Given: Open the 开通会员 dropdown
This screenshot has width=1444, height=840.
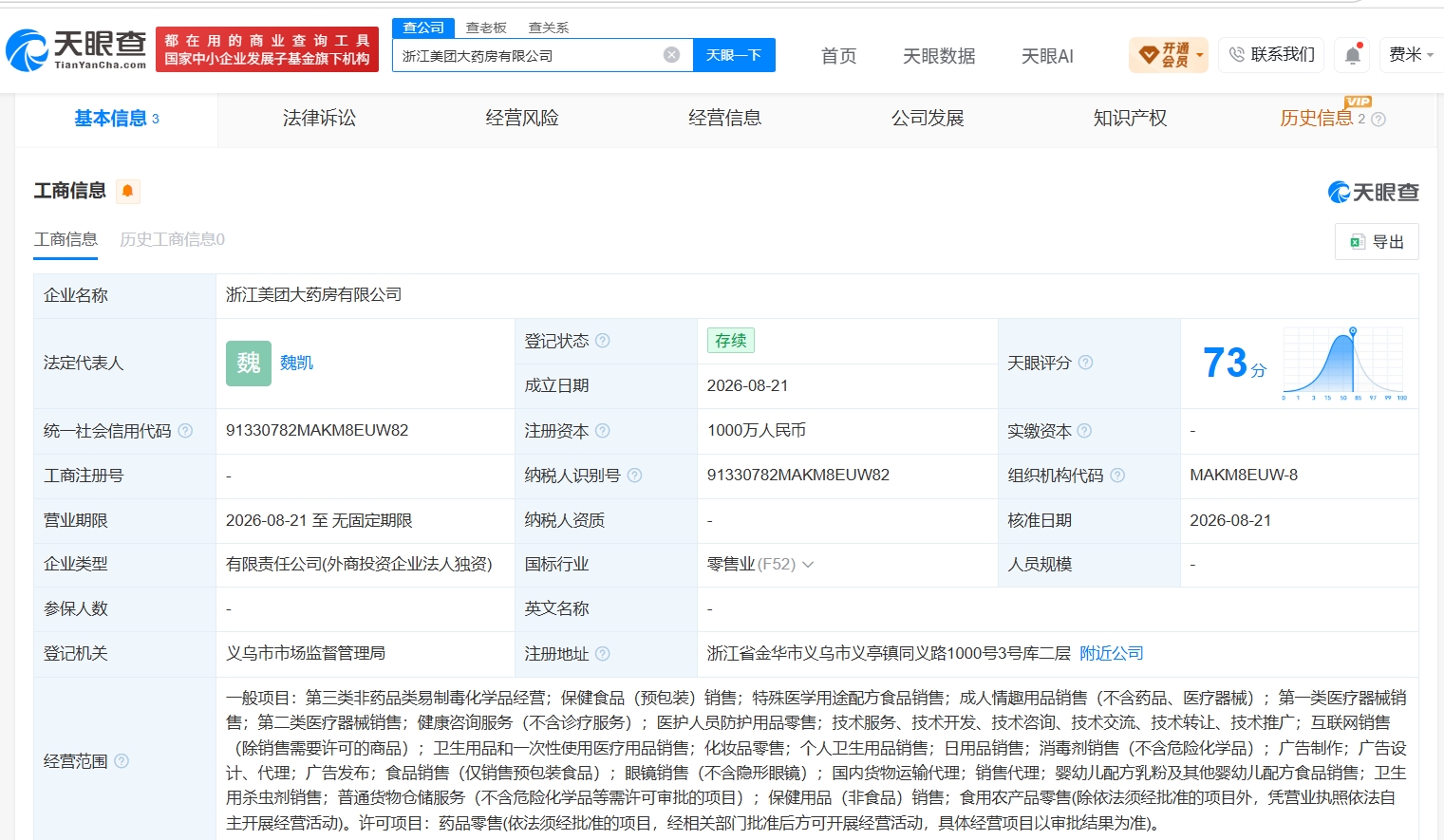Looking at the screenshot, I should (1169, 55).
